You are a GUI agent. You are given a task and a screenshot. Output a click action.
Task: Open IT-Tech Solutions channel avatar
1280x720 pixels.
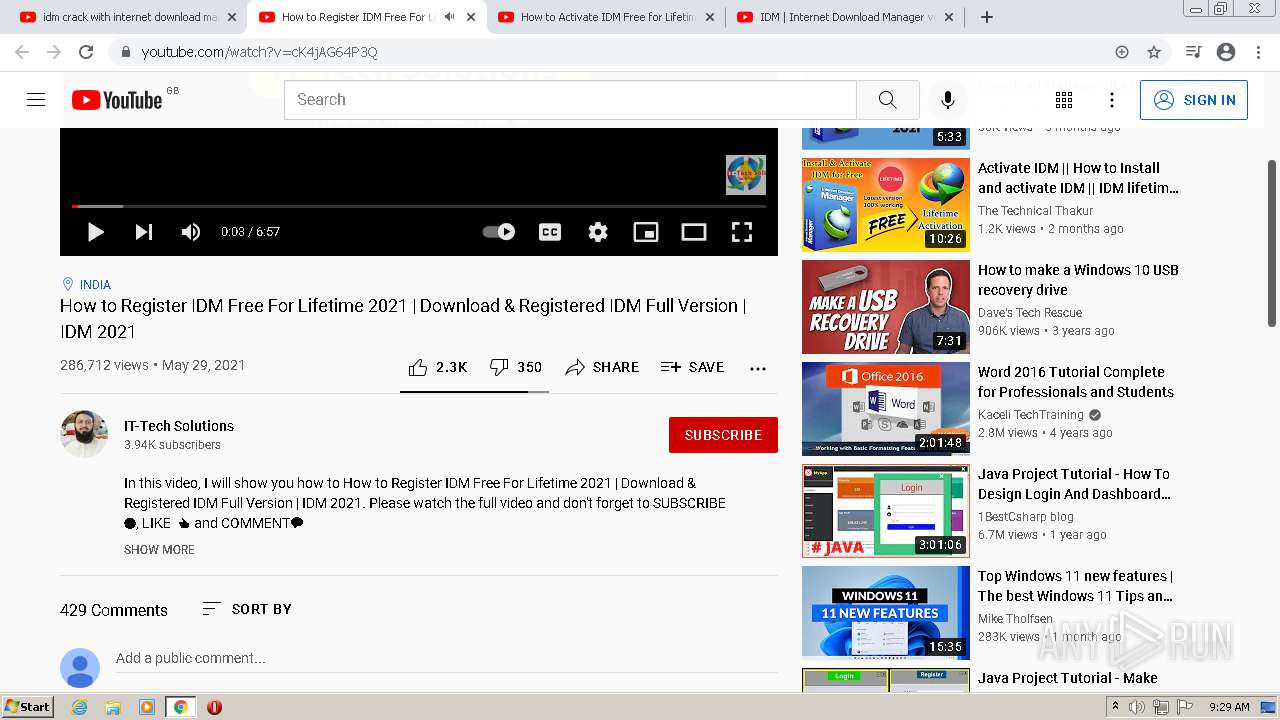click(84, 434)
